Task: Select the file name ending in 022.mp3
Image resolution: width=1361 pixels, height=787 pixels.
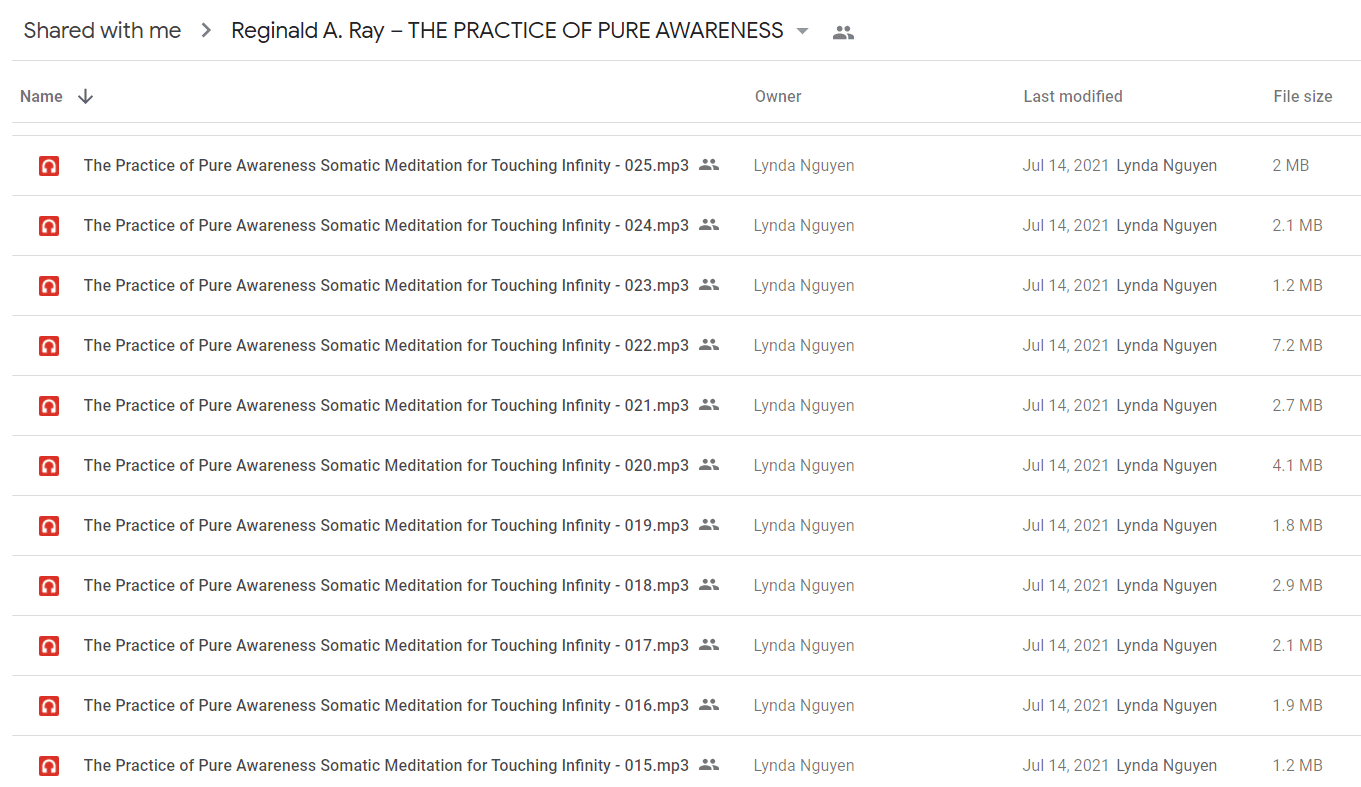Action: [x=386, y=346]
